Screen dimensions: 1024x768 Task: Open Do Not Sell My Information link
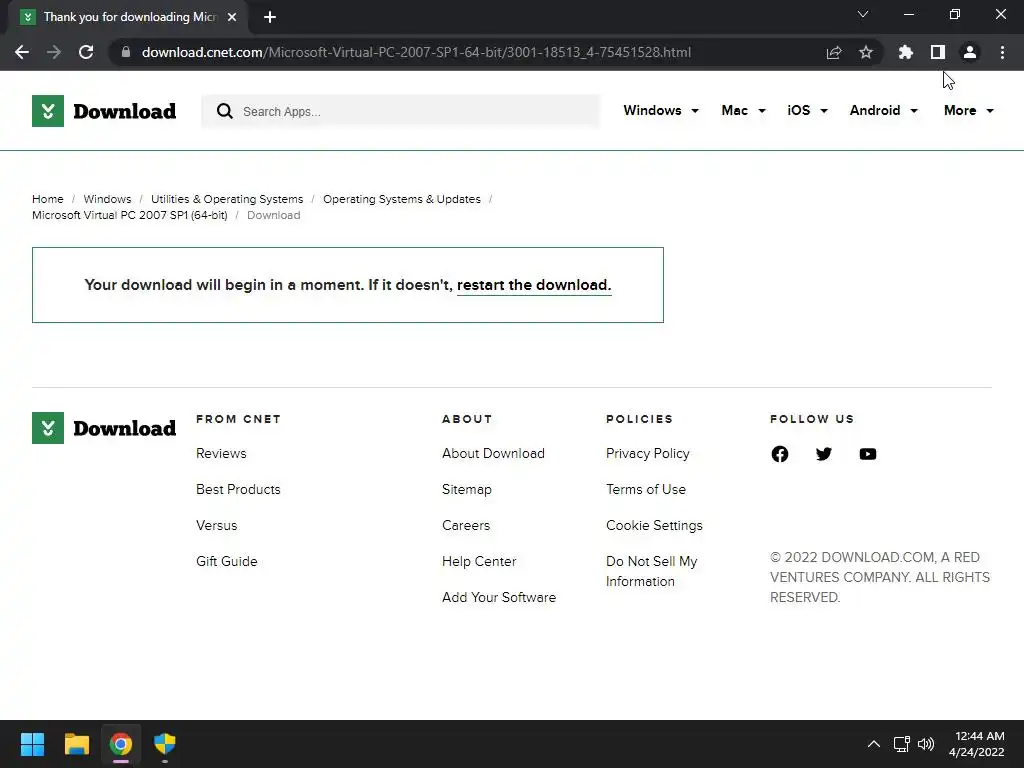point(652,571)
